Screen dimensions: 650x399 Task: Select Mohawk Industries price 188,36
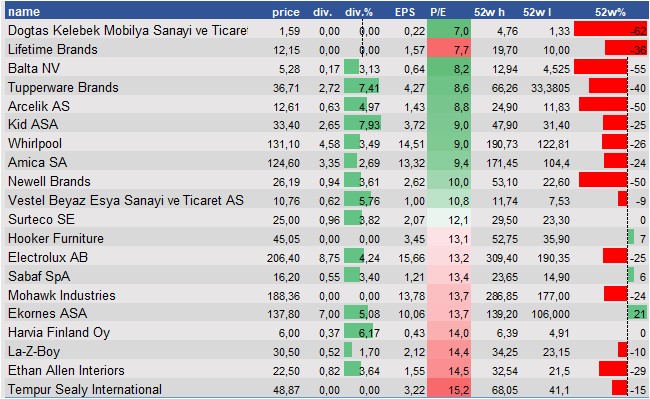pos(284,296)
